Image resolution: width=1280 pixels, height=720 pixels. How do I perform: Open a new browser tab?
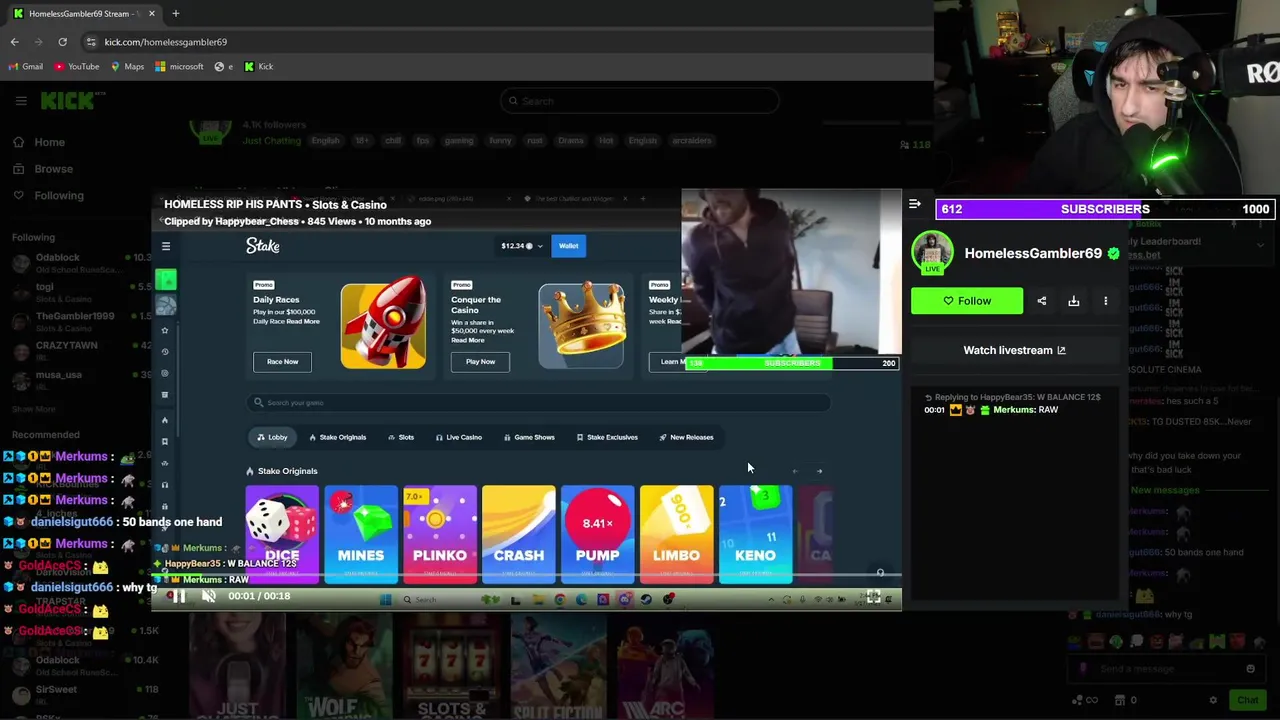point(175,14)
